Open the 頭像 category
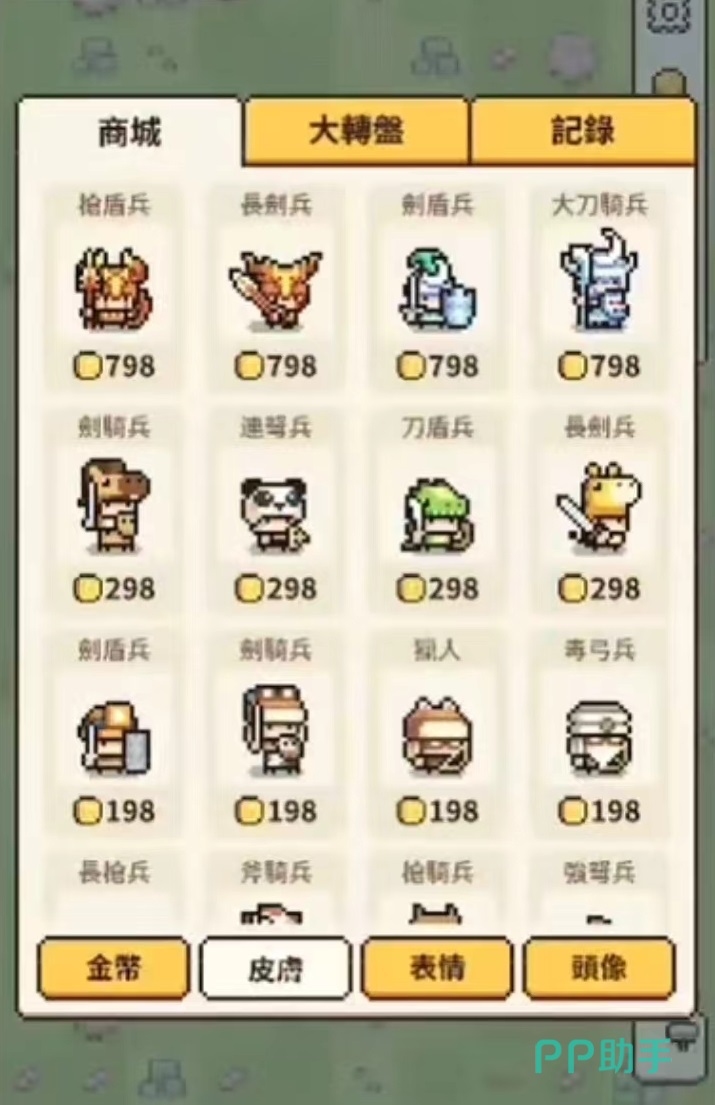The image size is (715, 1105). click(x=599, y=968)
